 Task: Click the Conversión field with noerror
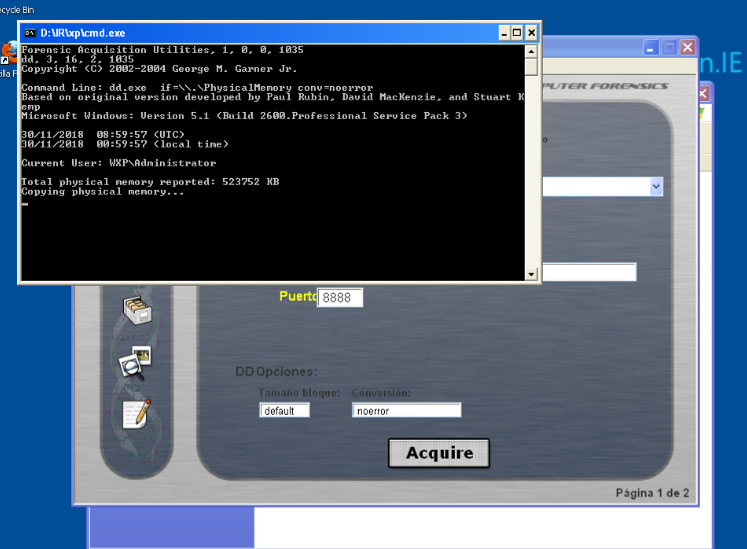pos(406,410)
